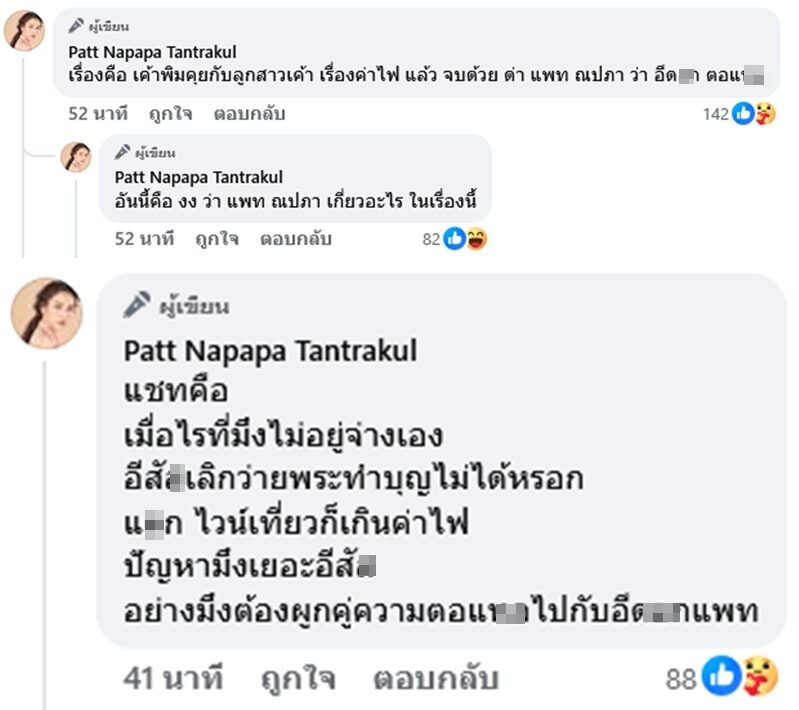
Task: Click the author pencil icon in large comment
Action: point(137,306)
